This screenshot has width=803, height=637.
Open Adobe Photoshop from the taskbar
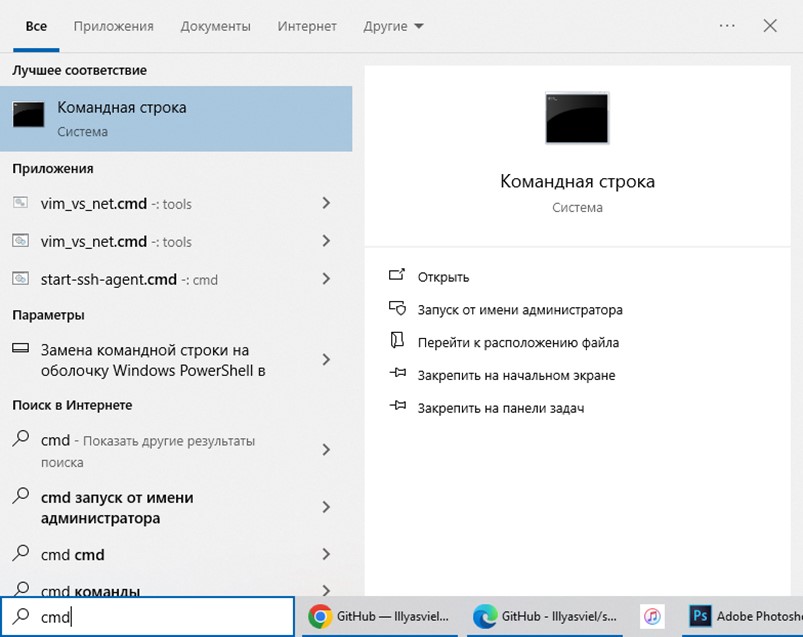745,617
